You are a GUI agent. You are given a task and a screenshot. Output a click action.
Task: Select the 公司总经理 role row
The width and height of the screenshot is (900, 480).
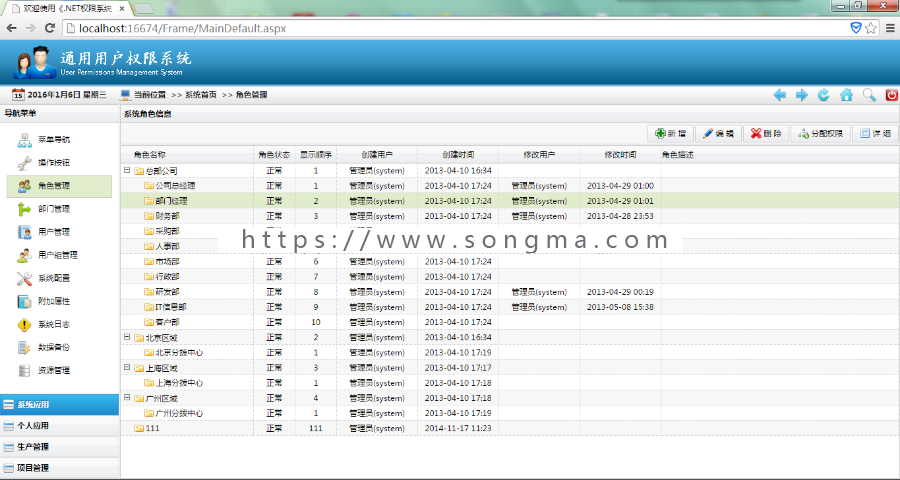tap(510, 186)
